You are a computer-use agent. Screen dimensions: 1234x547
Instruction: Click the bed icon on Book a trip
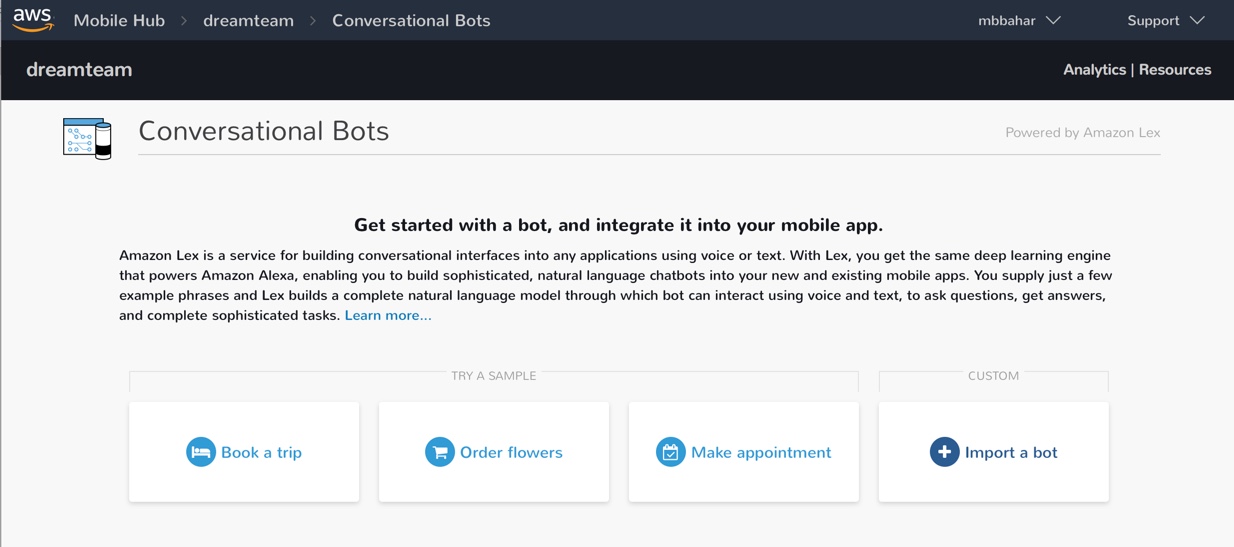201,452
